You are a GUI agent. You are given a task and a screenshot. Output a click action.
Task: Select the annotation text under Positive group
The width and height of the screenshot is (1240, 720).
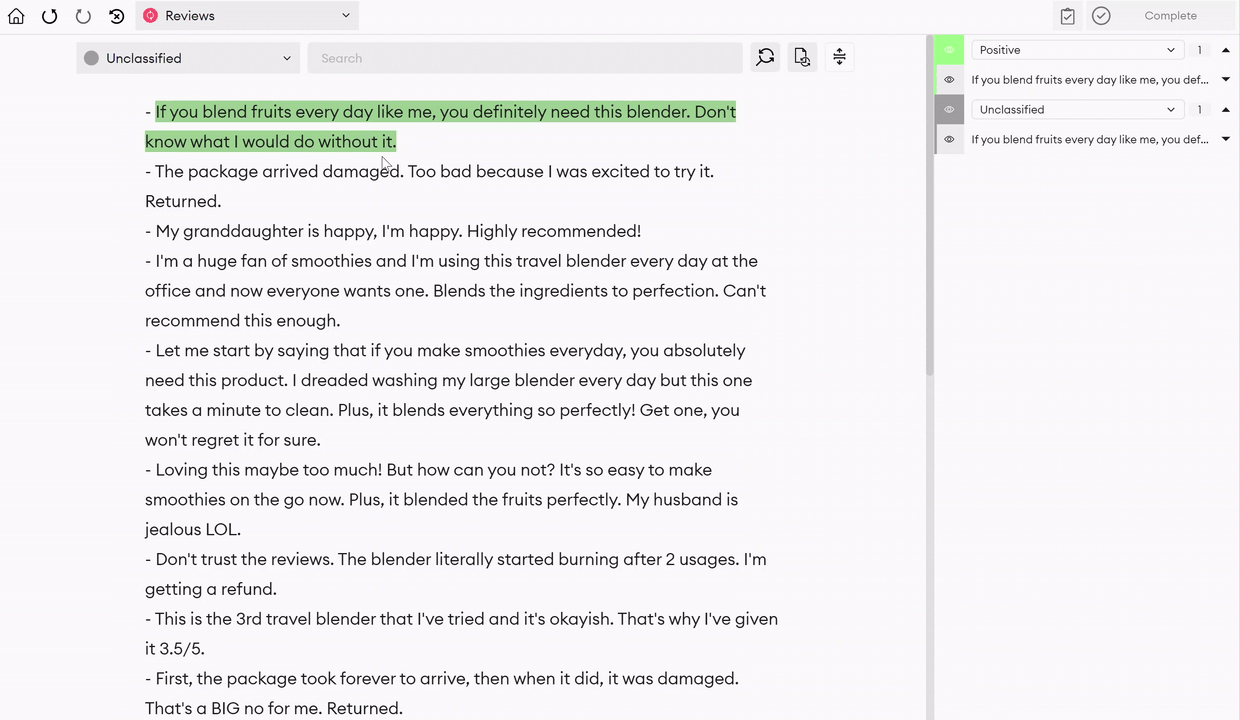tap(1090, 80)
